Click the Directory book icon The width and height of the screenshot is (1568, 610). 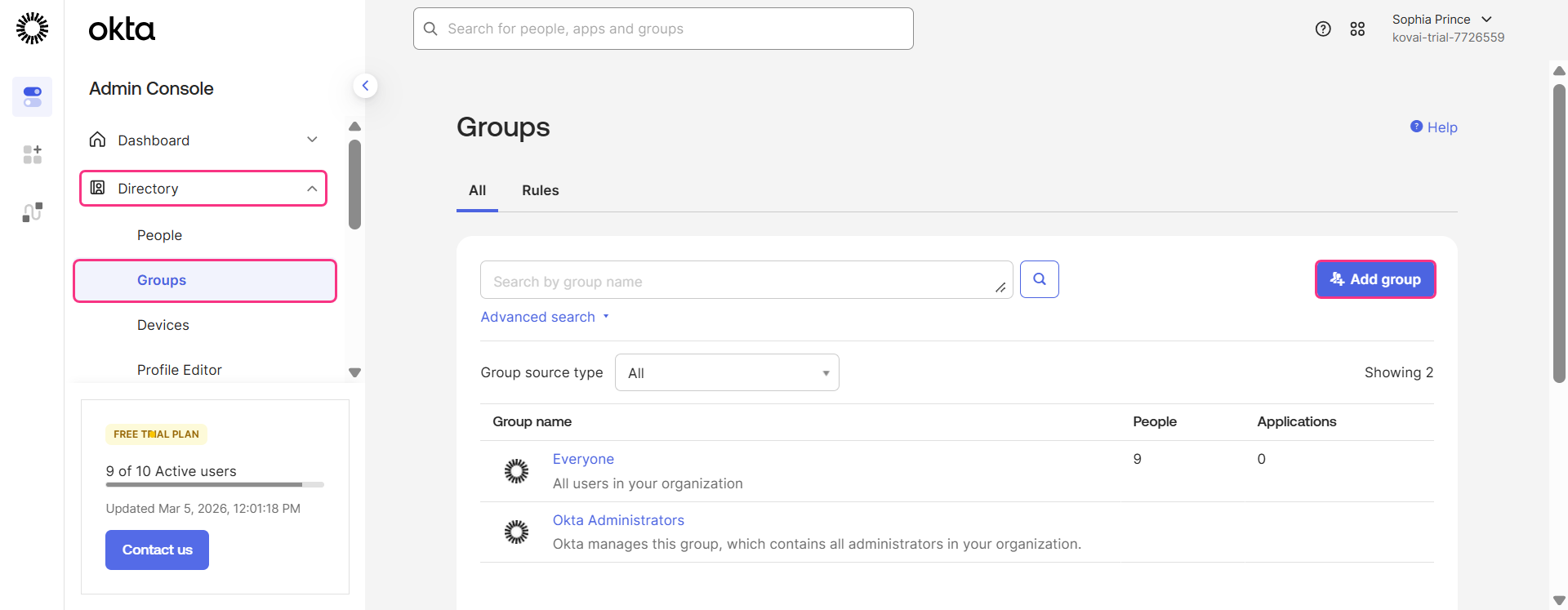[x=97, y=188]
